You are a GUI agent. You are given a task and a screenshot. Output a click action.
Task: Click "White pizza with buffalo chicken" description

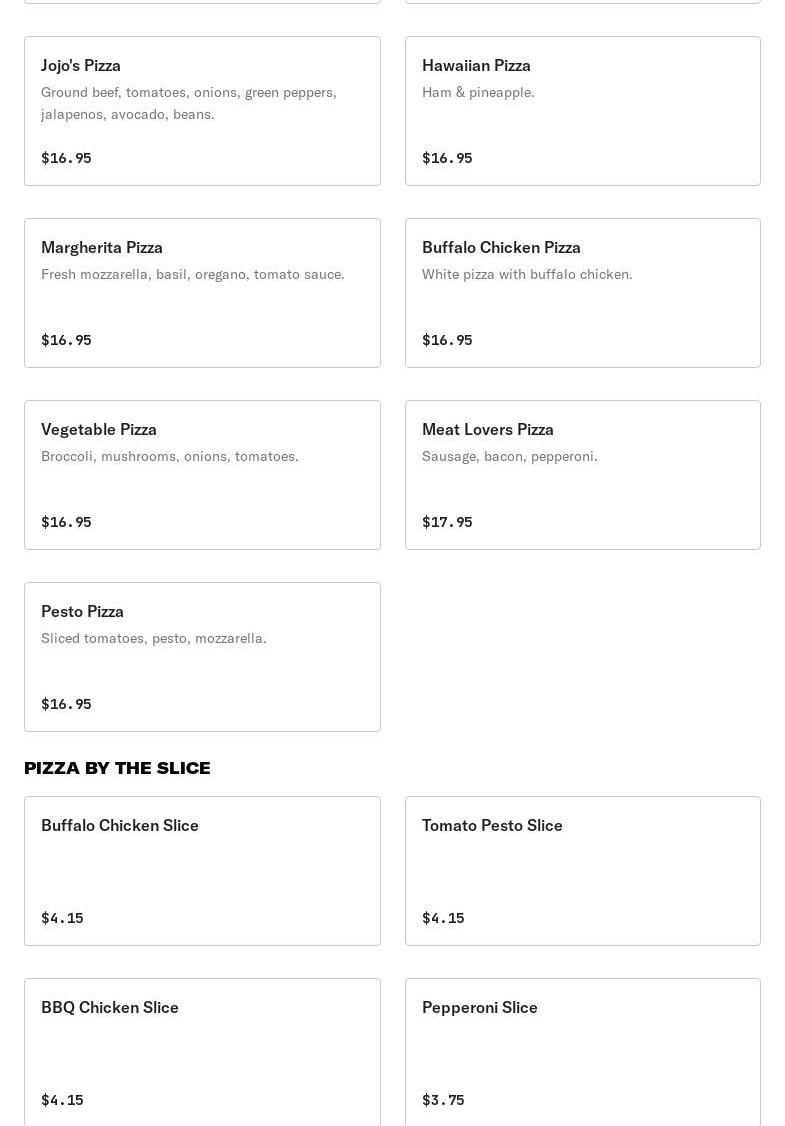527,274
